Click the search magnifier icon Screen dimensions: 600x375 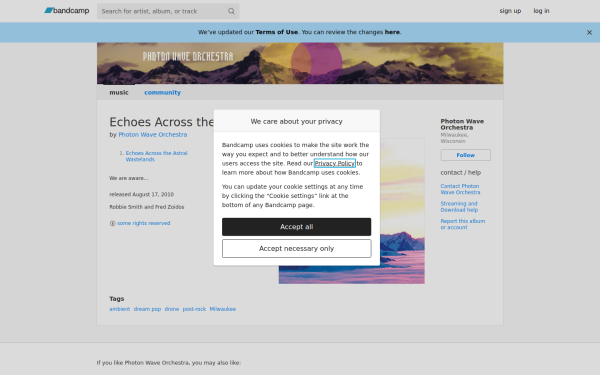231,11
